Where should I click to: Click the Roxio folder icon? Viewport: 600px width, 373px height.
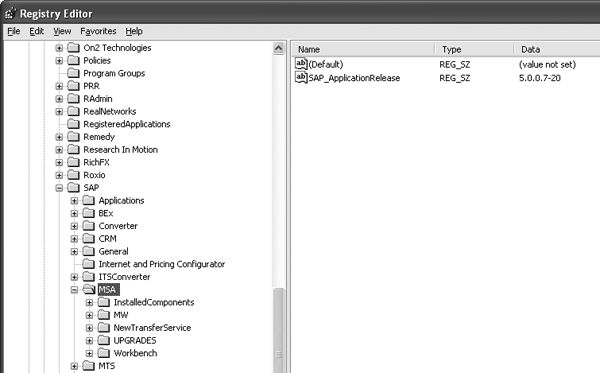73,175
